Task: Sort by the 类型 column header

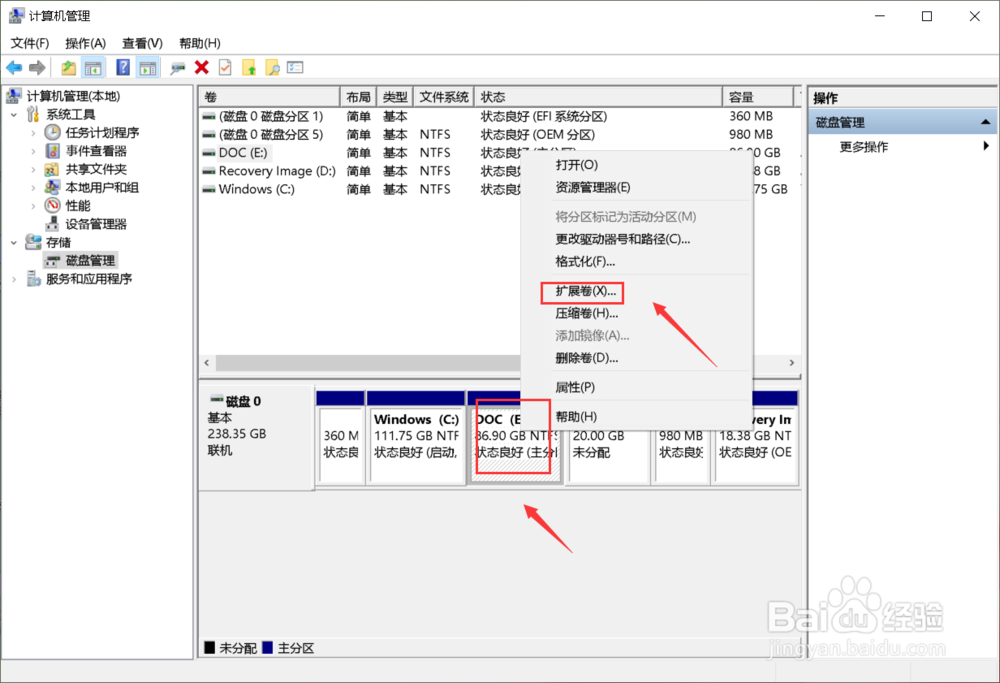Action: 395,97
